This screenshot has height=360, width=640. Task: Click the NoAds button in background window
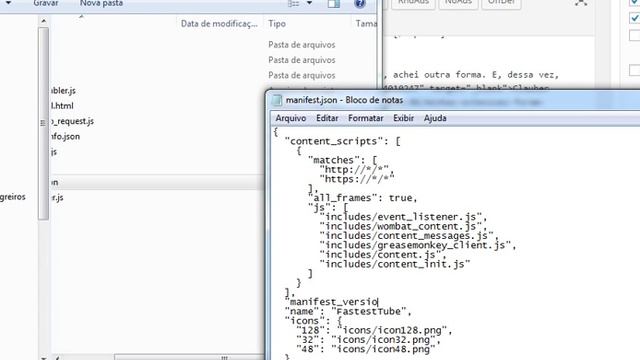458,3
